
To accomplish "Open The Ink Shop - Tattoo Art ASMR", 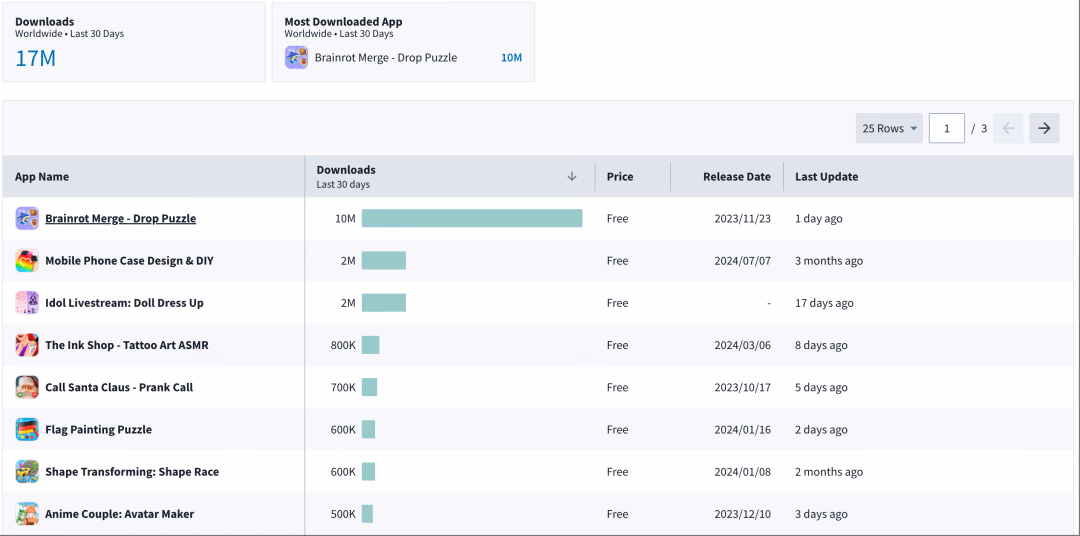I will (x=127, y=345).
